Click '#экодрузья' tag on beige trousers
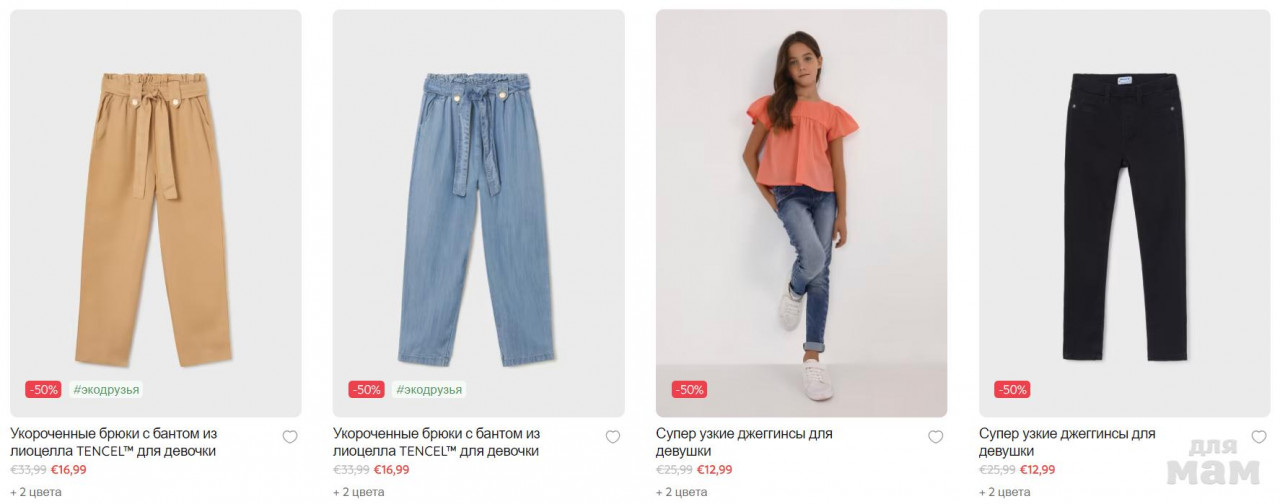 [106, 390]
